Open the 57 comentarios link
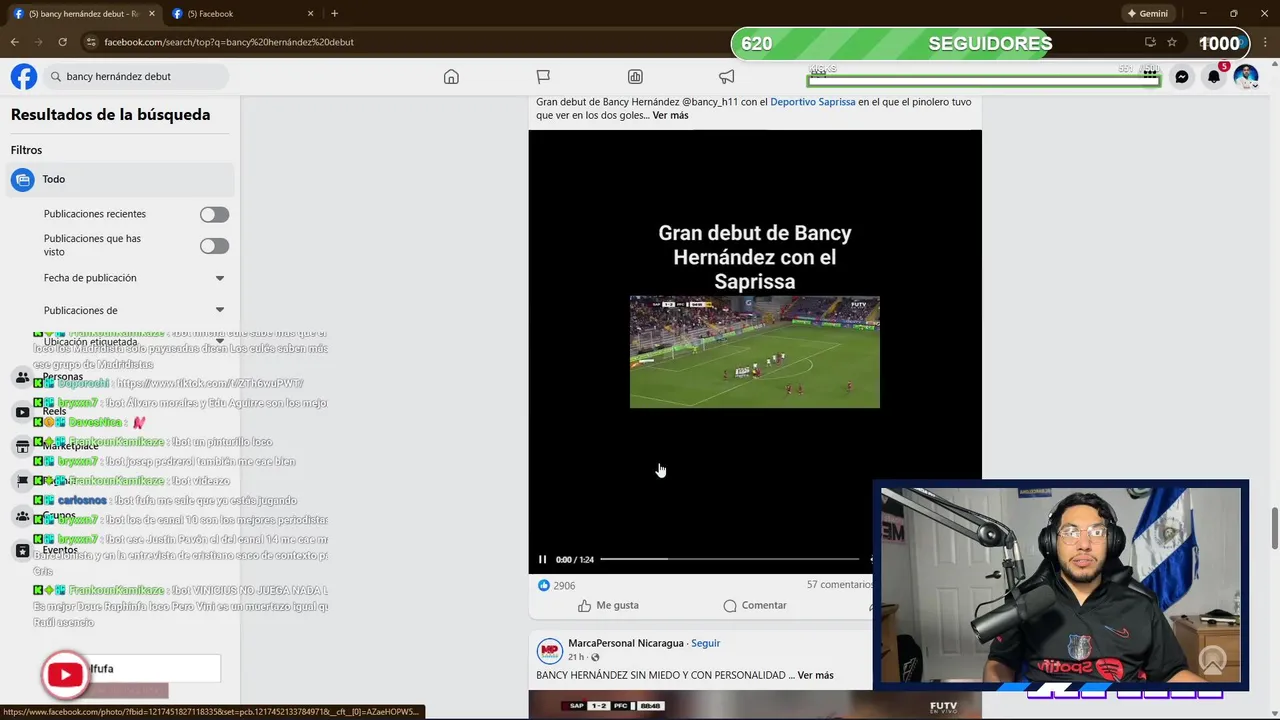Image resolution: width=1280 pixels, height=720 pixels. click(840, 585)
